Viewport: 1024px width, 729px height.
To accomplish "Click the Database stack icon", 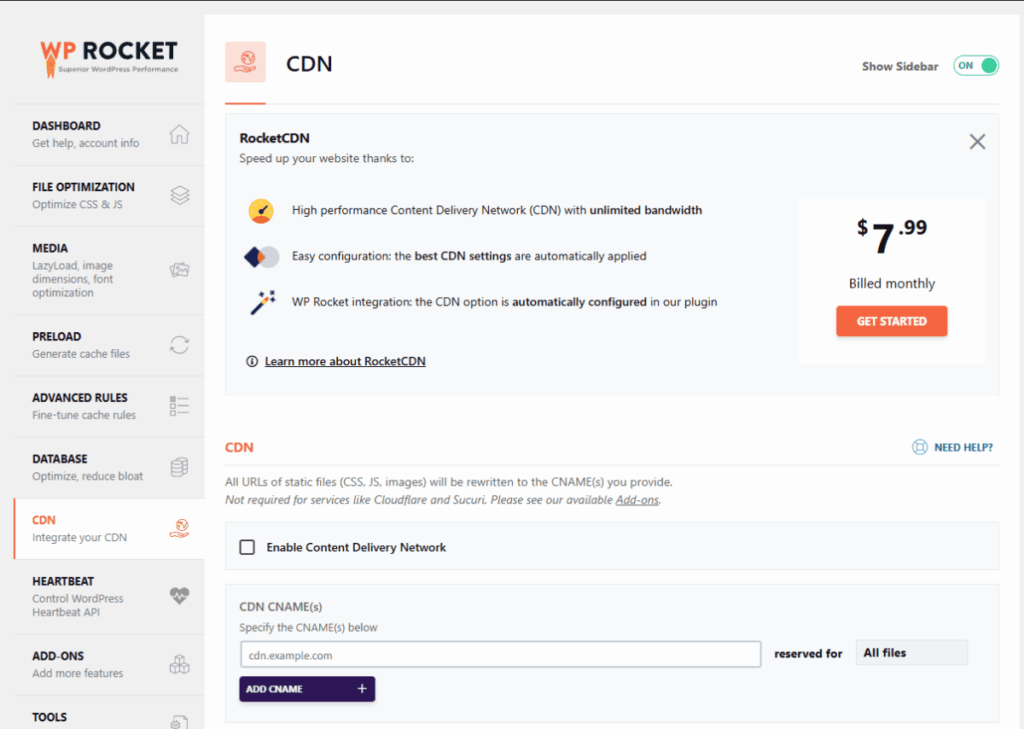I will coord(178,465).
